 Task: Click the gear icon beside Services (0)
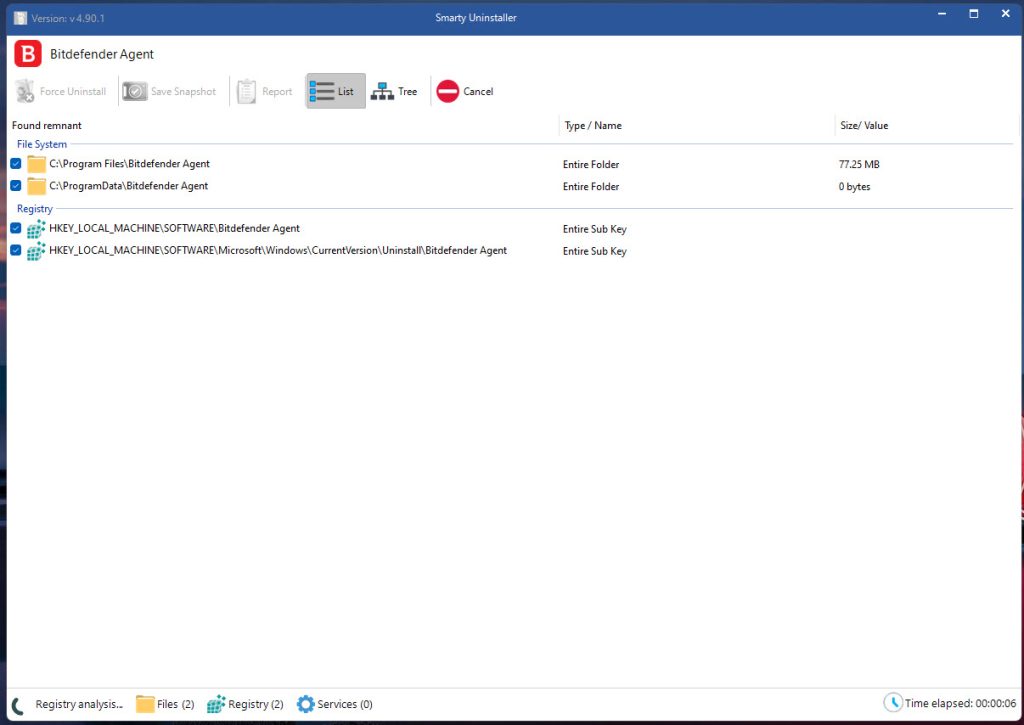point(306,704)
